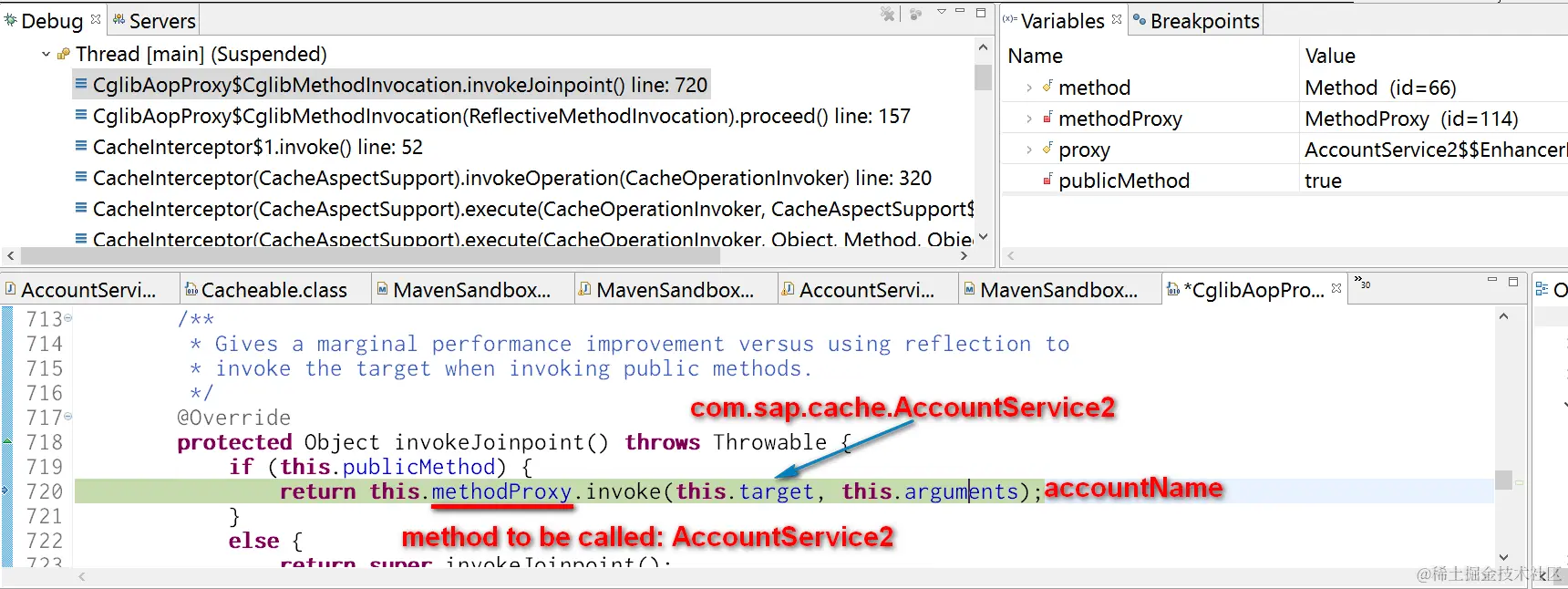Click the Outline view icon
This screenshot has height=589, width=1568.
coord(1542,289)
